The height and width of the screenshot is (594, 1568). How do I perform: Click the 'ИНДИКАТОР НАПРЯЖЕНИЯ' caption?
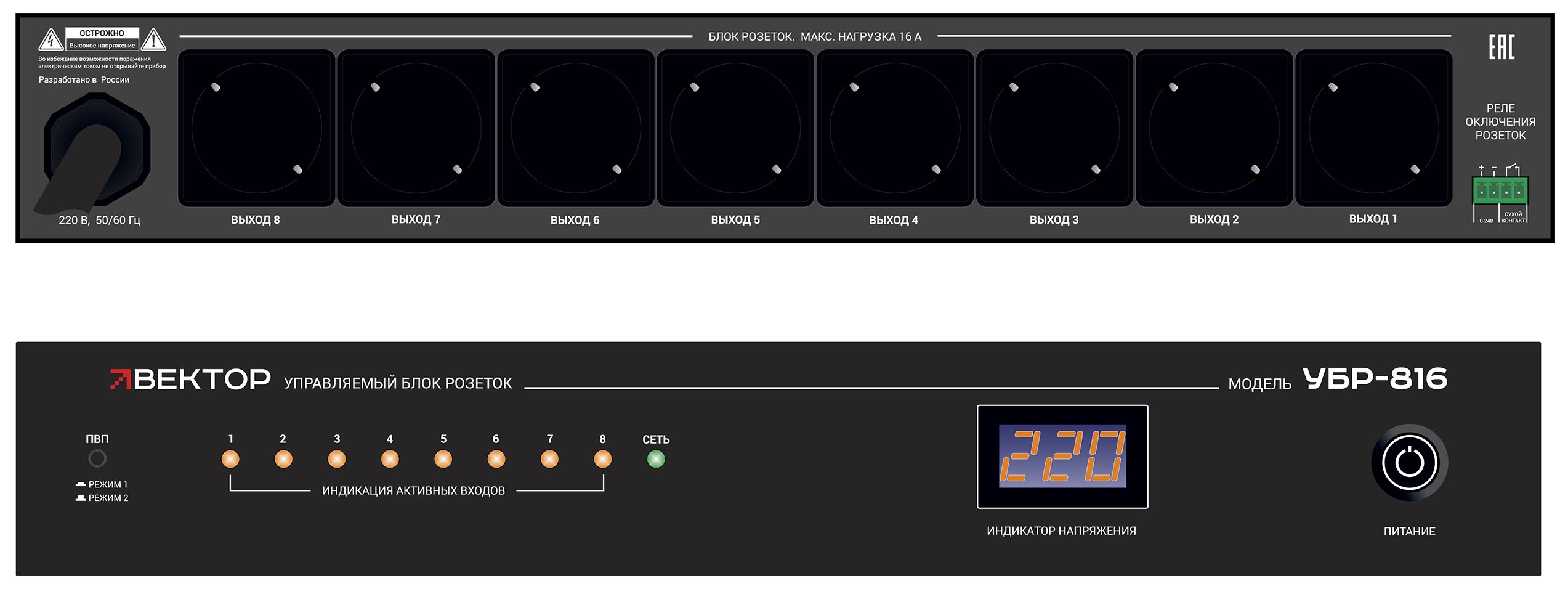[x=1061, y=531]
